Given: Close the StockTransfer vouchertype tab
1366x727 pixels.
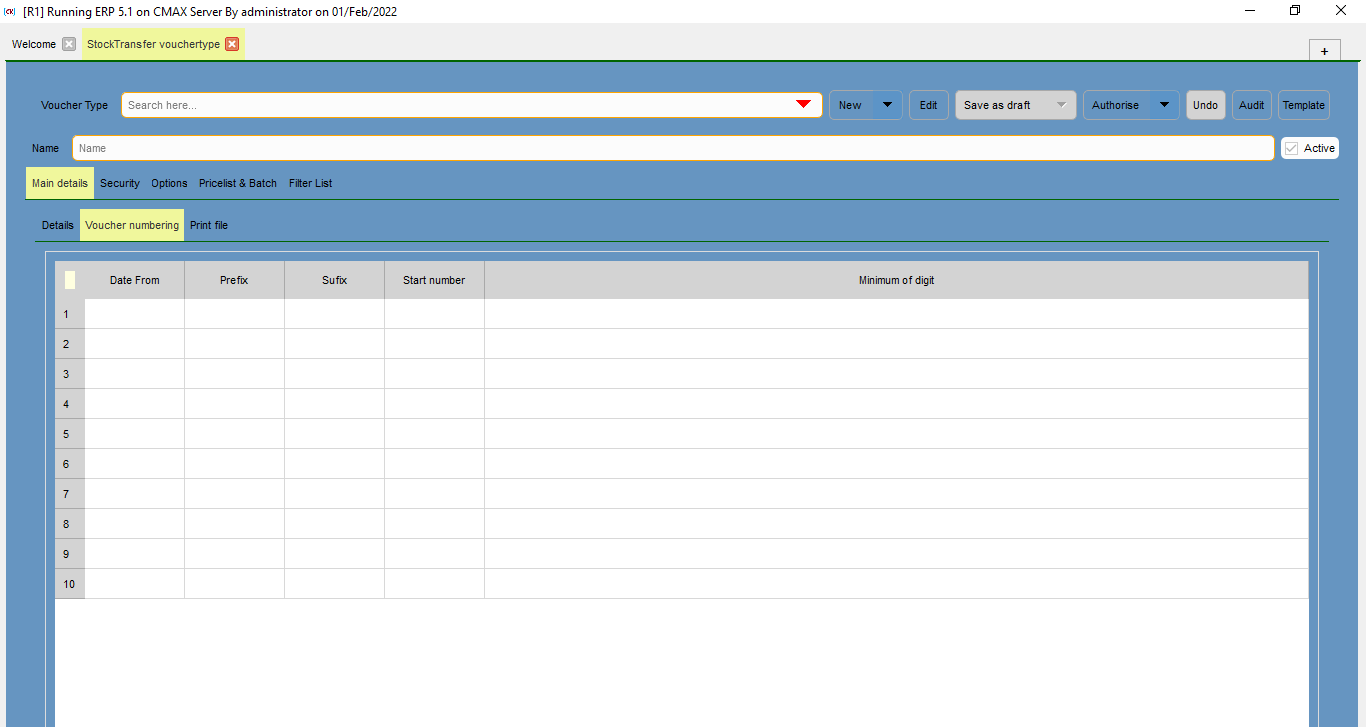Looking at the screenshot, I should click(232, 44).
